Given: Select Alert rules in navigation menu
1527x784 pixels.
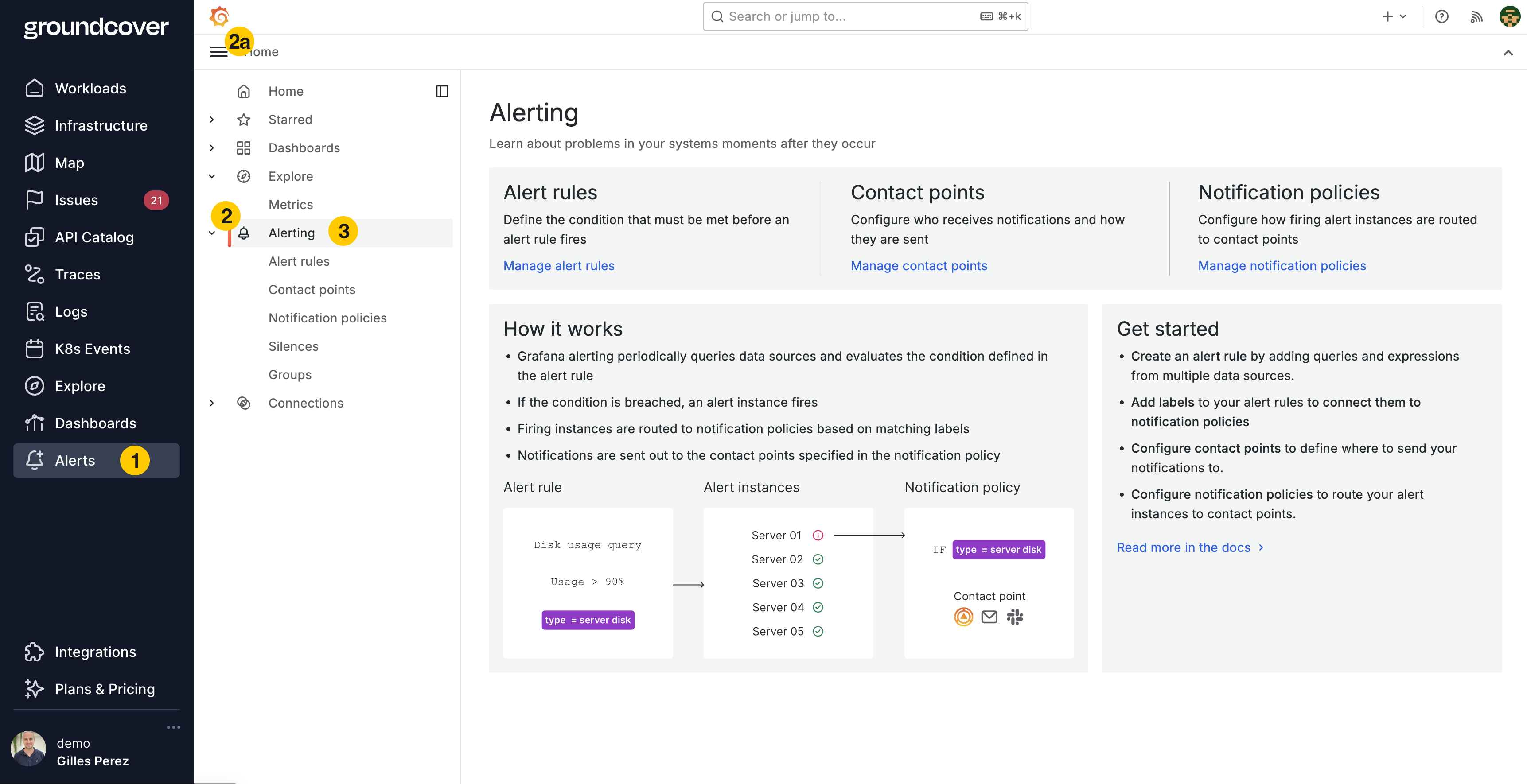Looking at the screenshot, I should tap(299, 261).
